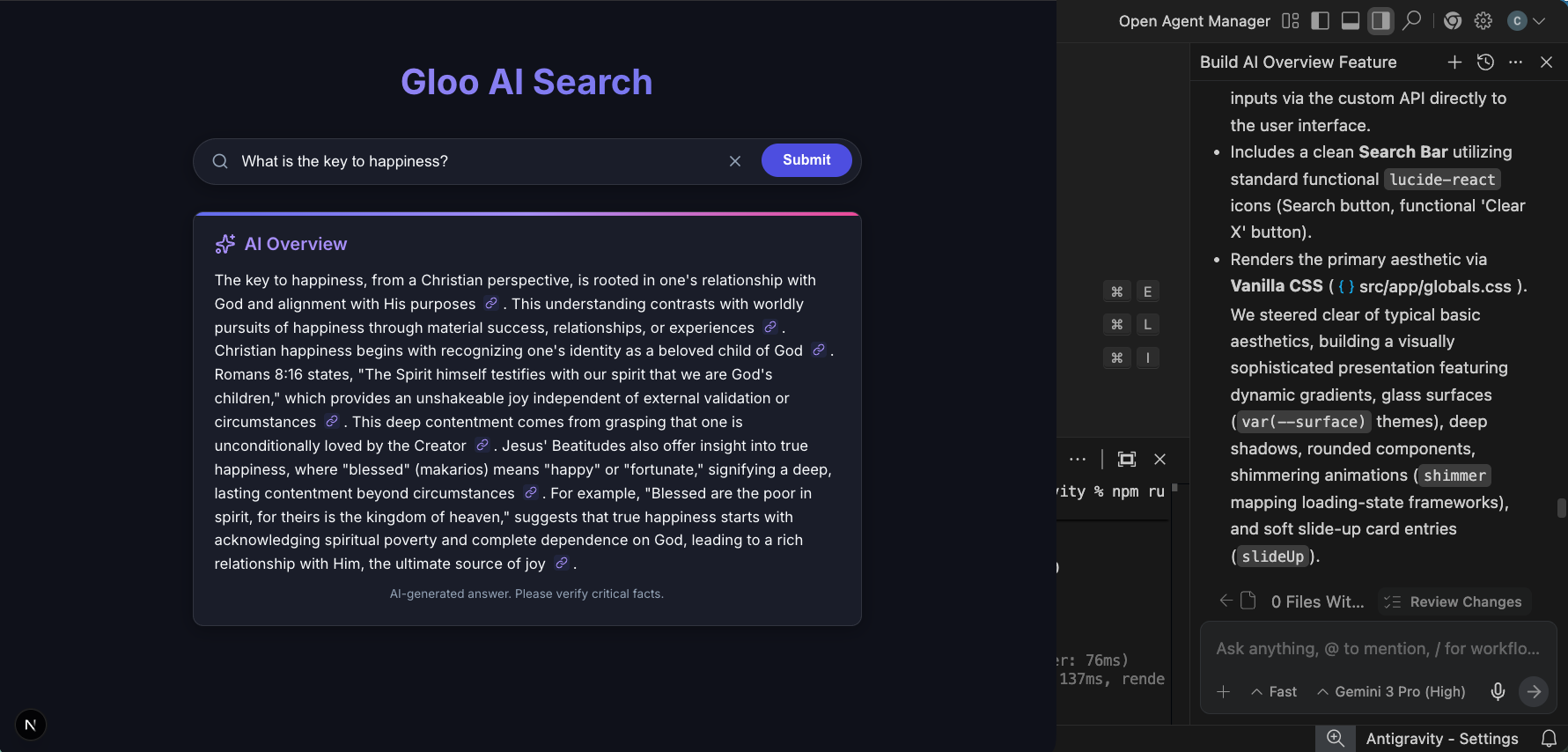1568x752 pixels.
Task: Click the 'shimmer' code tag
Action: [x=1454, y=476]
